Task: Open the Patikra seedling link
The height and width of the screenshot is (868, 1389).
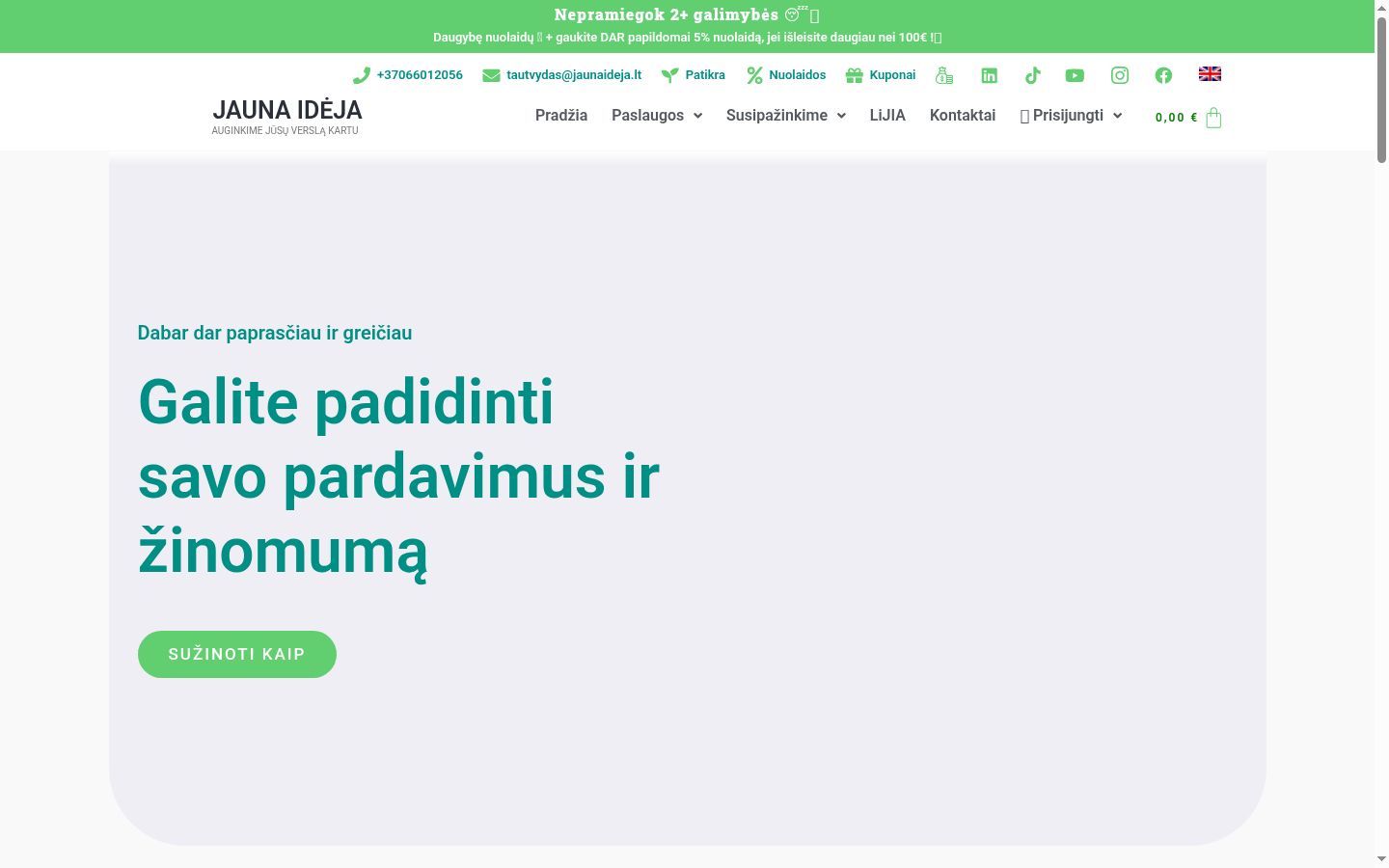Action: click(693, 75)
